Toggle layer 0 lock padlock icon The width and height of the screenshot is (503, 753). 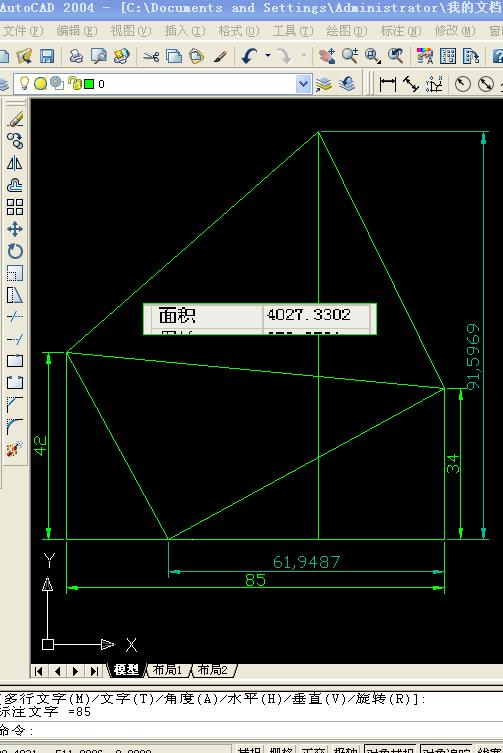click(75, 84)
